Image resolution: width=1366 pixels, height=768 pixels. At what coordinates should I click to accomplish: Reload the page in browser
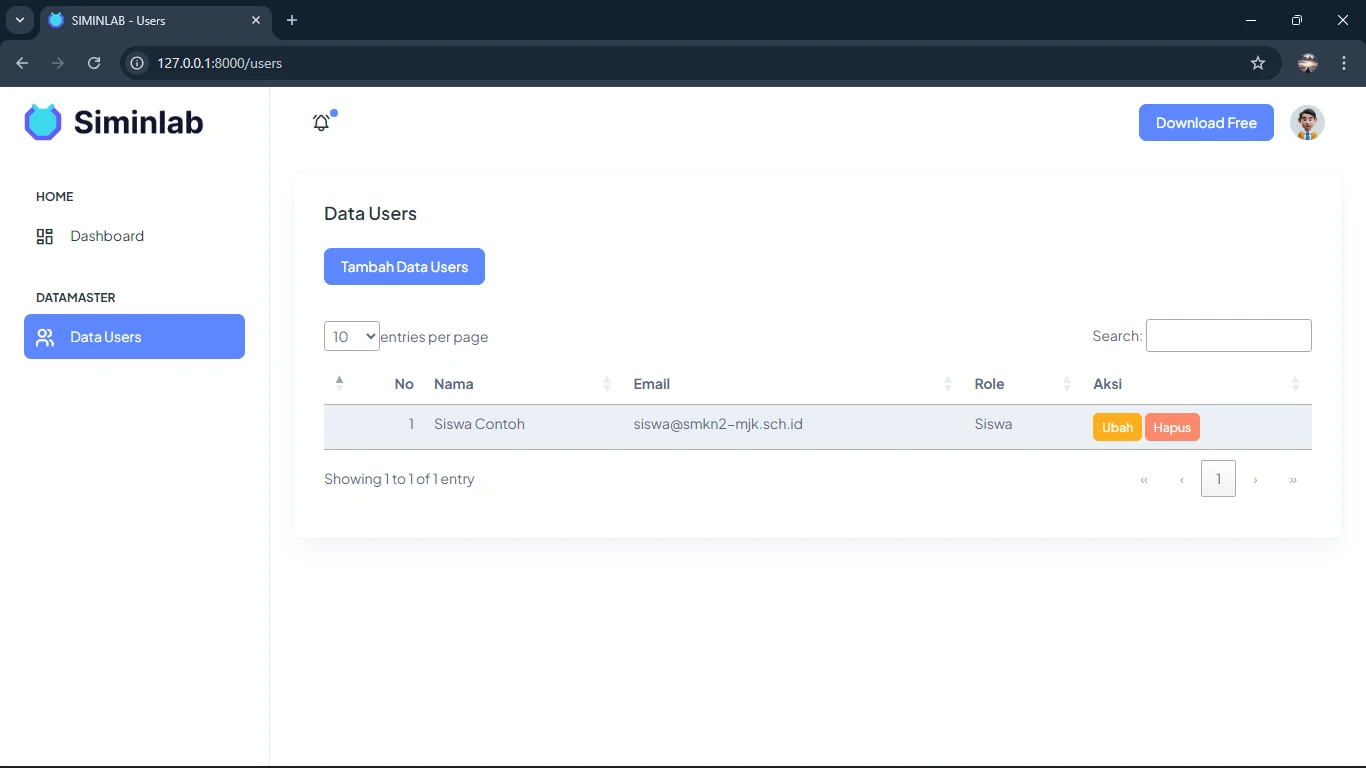[94, 63]
